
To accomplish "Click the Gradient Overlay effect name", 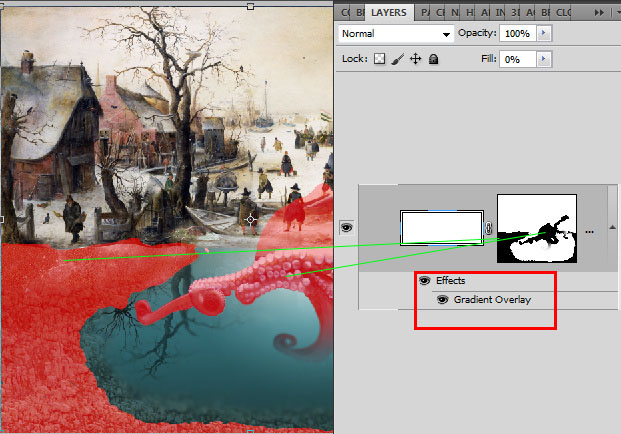I will click(492, 299).
